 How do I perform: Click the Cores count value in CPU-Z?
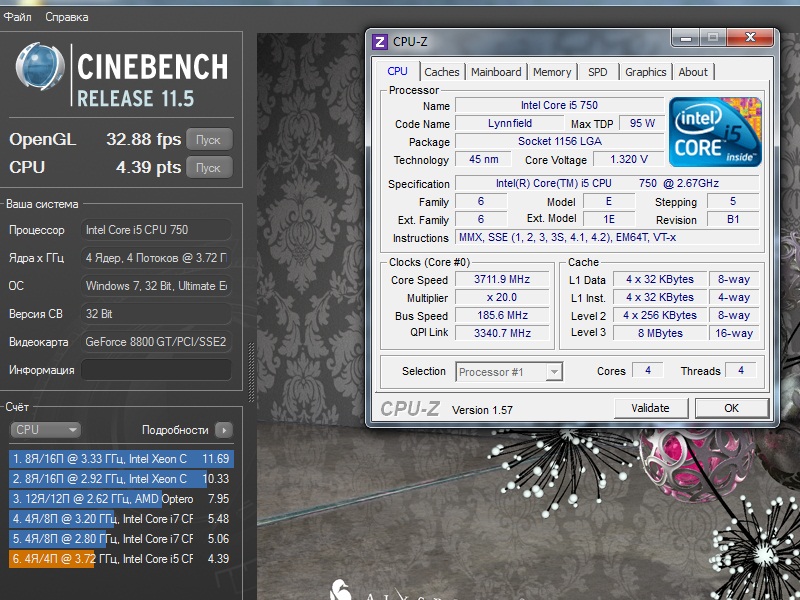click(648, 370)
